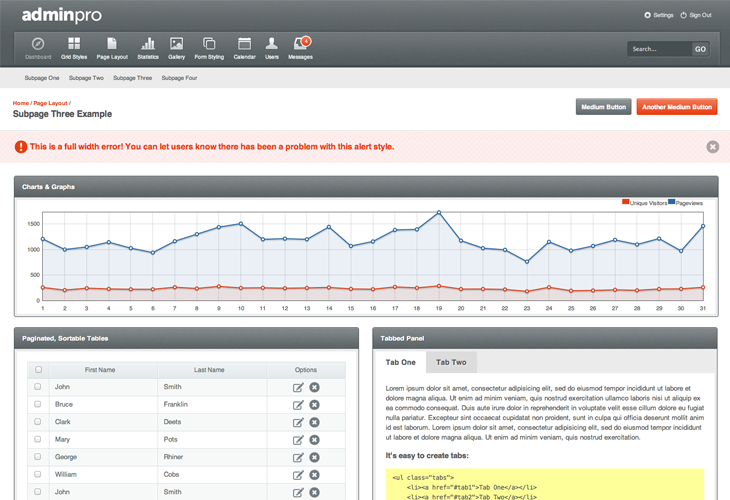Delete the Mary Pots row
The image size is (730, 500).
(315, 440)
